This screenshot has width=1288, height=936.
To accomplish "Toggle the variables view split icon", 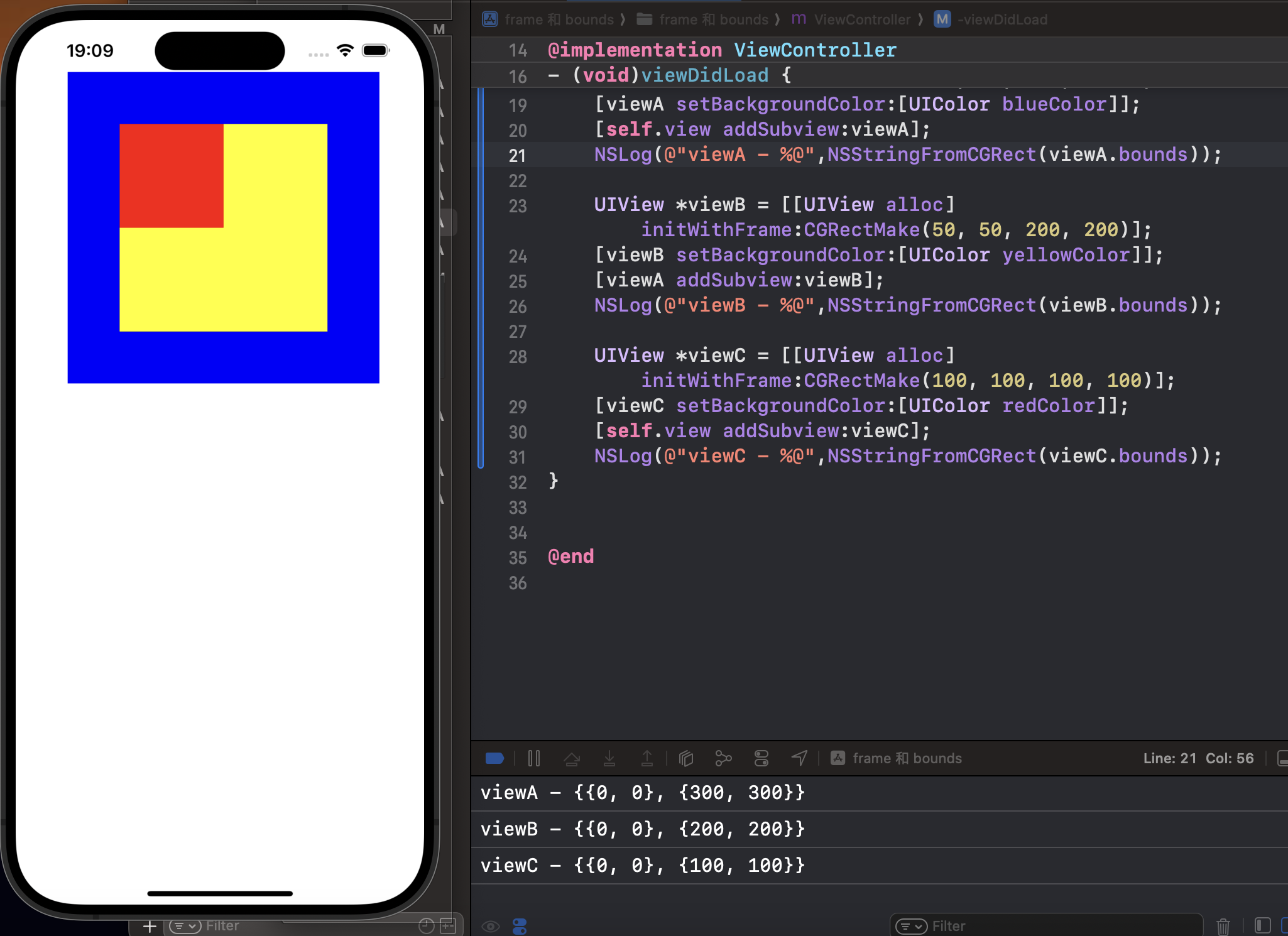I will (x=1262, y=925).
